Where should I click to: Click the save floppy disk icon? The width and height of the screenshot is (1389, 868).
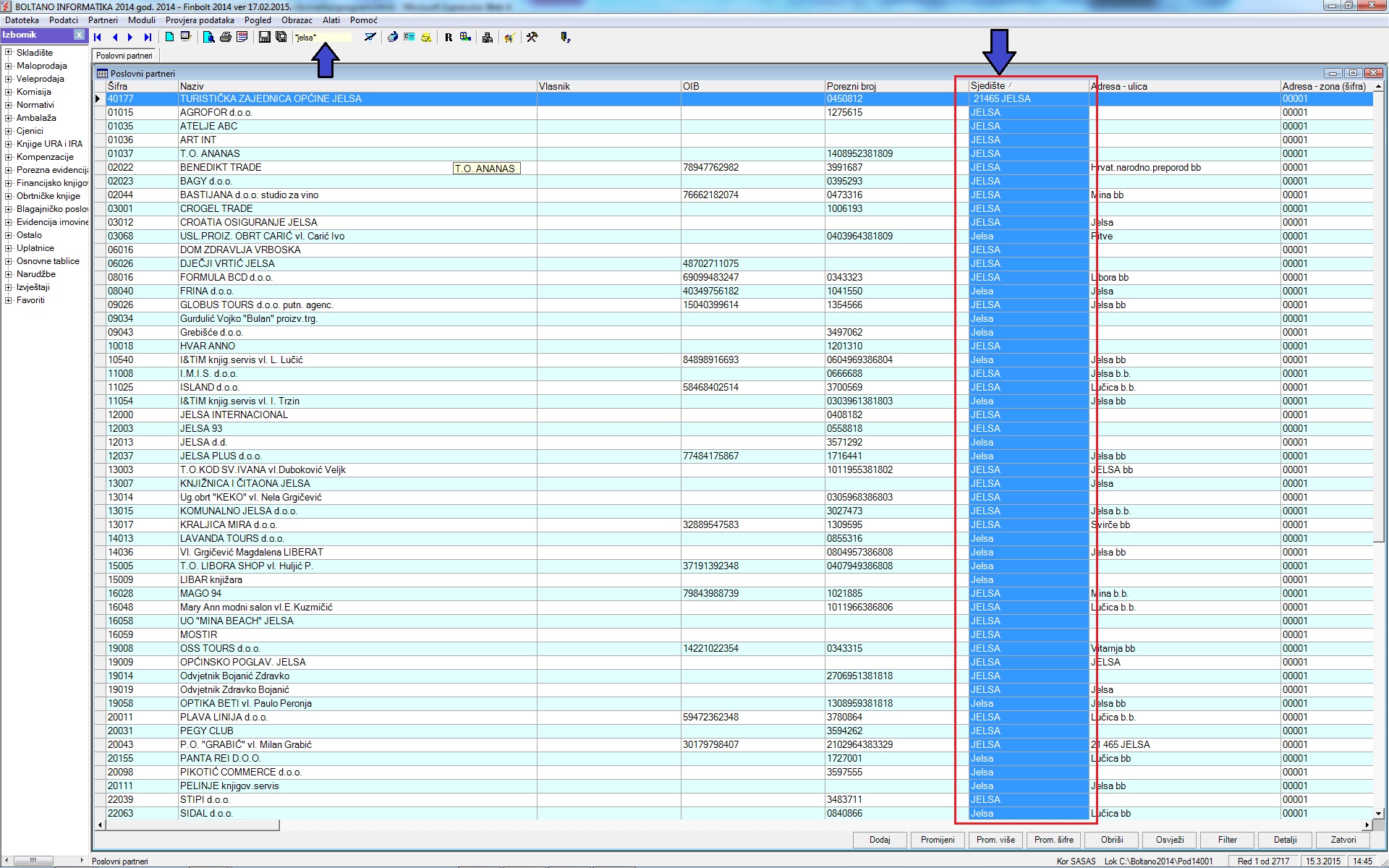click(x=265, y=38)
